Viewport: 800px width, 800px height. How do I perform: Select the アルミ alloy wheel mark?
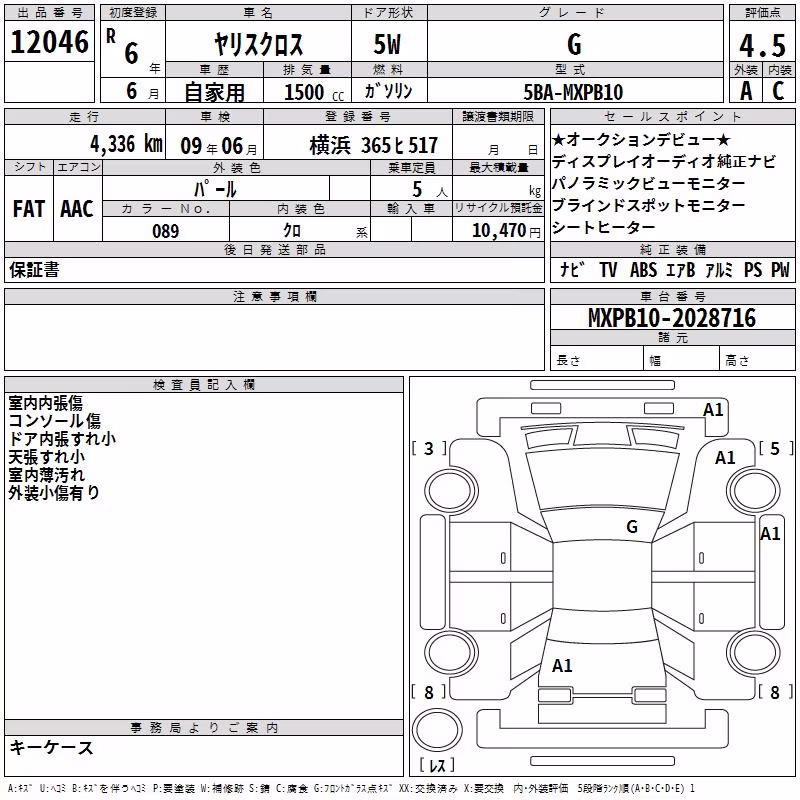[719, 269]
